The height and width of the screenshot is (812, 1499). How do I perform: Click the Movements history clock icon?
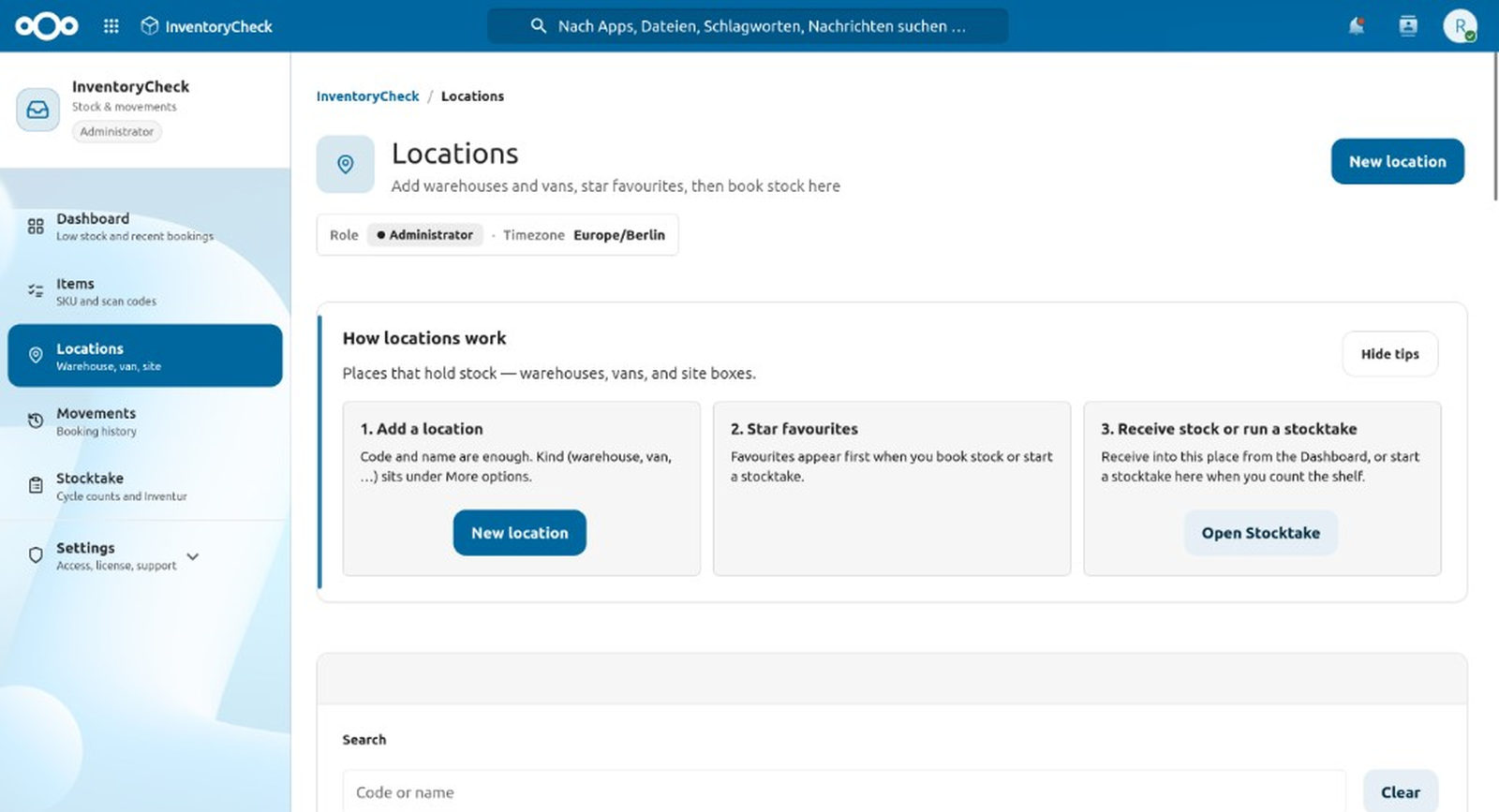[36, 421]
